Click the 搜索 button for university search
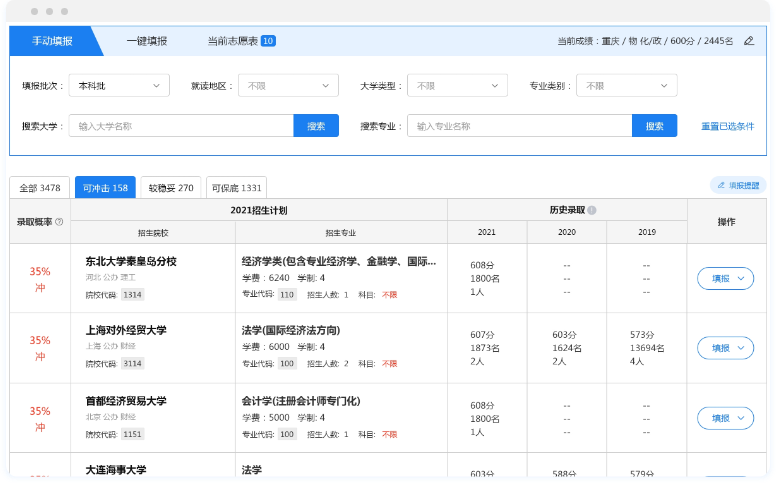The width and height of the screenshot is (776, 486). 316,126
